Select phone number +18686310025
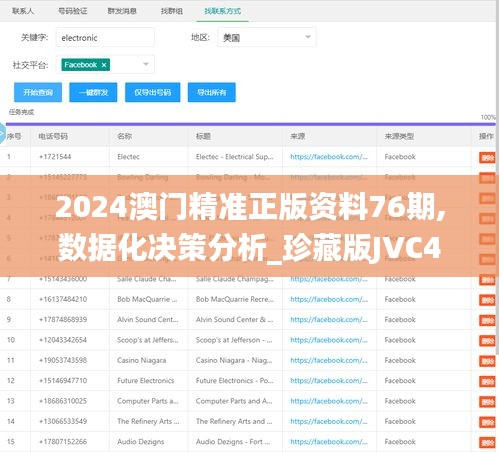This screenshot has height=452, width=499. click(63, 401)
